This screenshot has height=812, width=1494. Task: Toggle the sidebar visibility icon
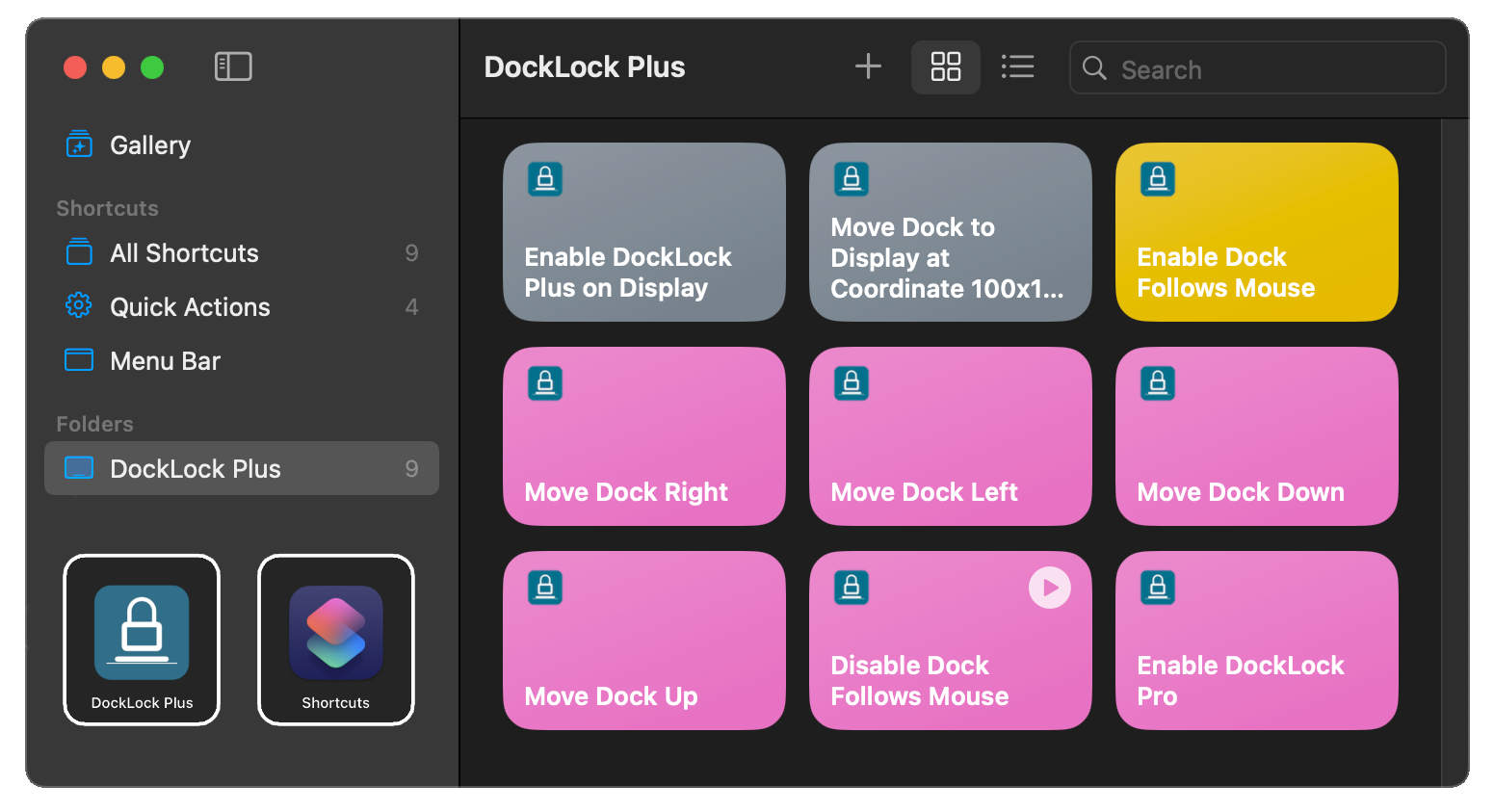[233, 66]
